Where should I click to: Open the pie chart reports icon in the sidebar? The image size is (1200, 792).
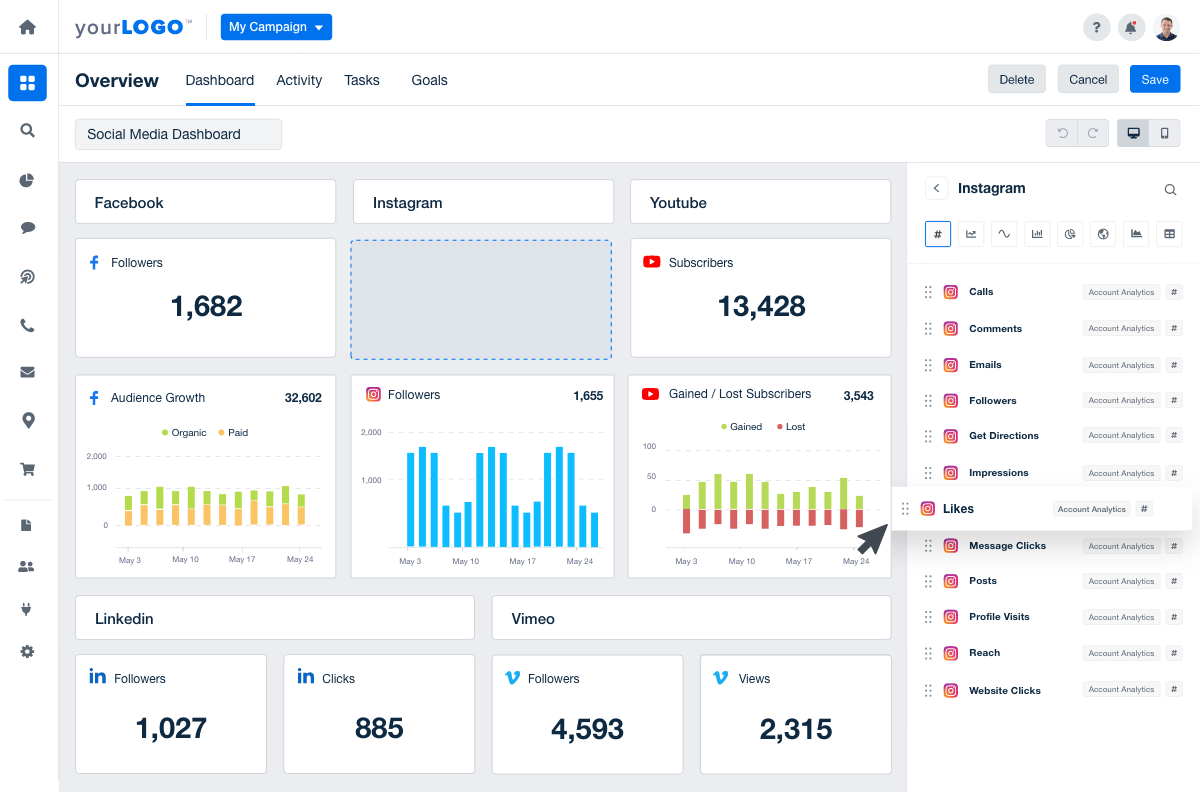pos(27,180)
